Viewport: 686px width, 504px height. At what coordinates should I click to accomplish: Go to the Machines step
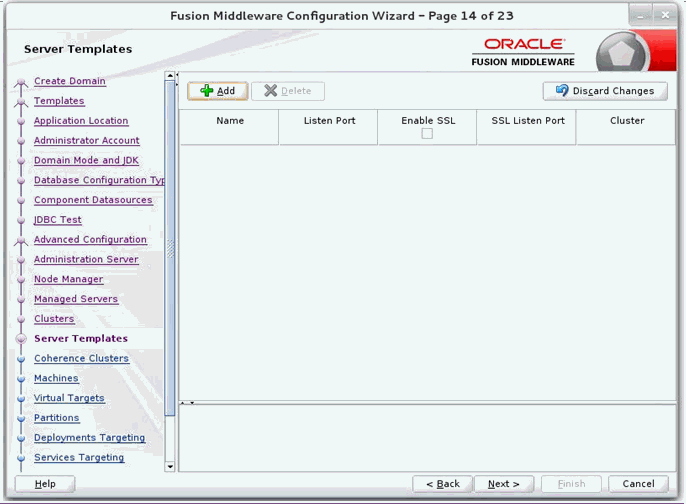pos(56,378)
